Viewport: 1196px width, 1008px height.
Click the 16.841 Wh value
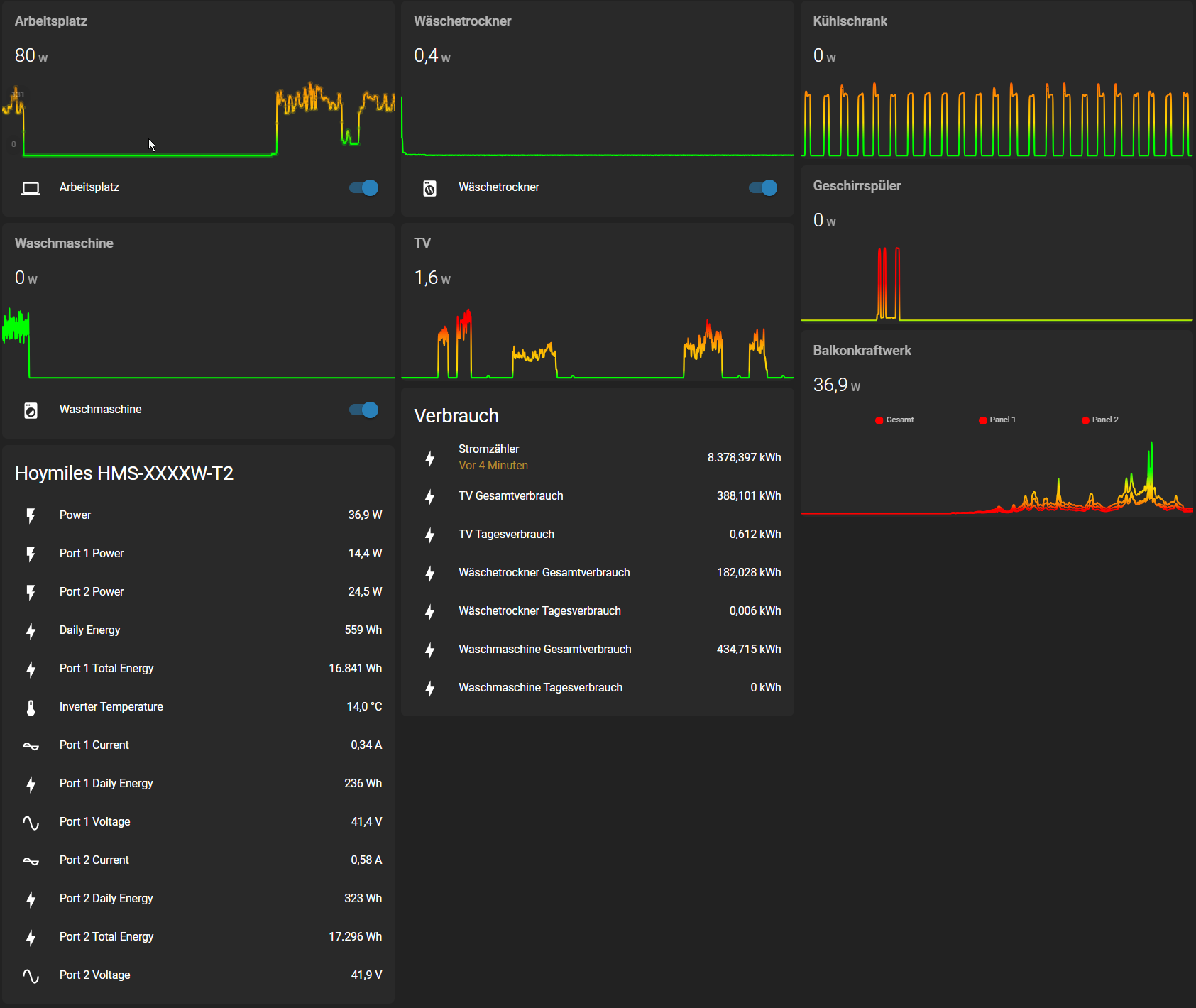[356, 669]
